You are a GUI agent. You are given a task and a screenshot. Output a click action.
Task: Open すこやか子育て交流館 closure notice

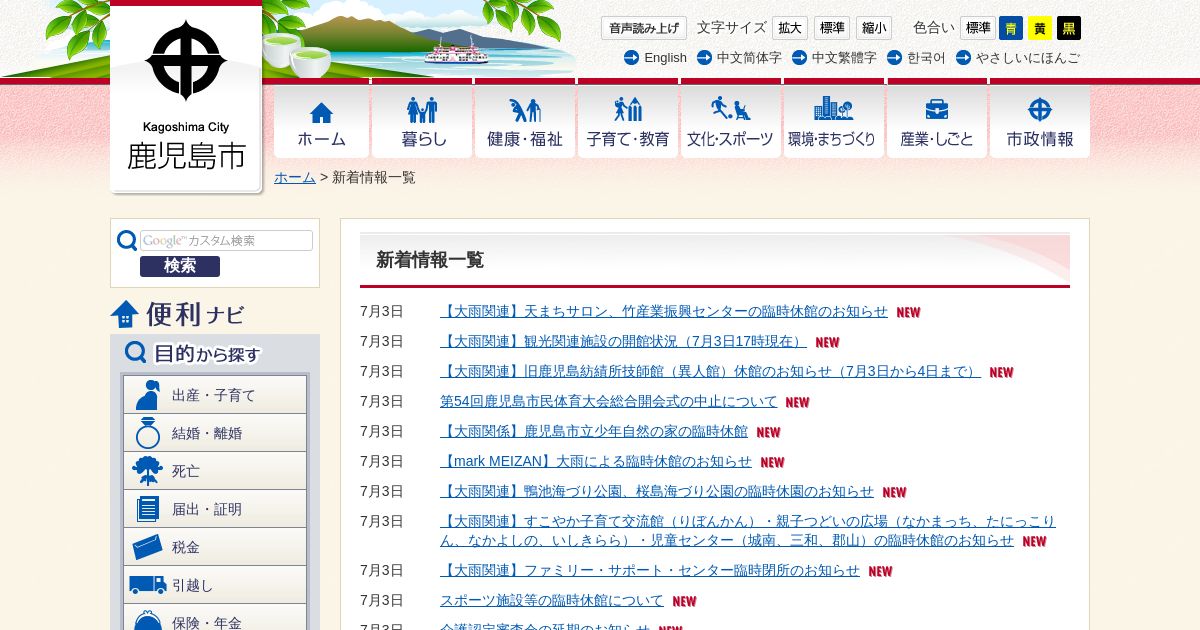[748, 531]
